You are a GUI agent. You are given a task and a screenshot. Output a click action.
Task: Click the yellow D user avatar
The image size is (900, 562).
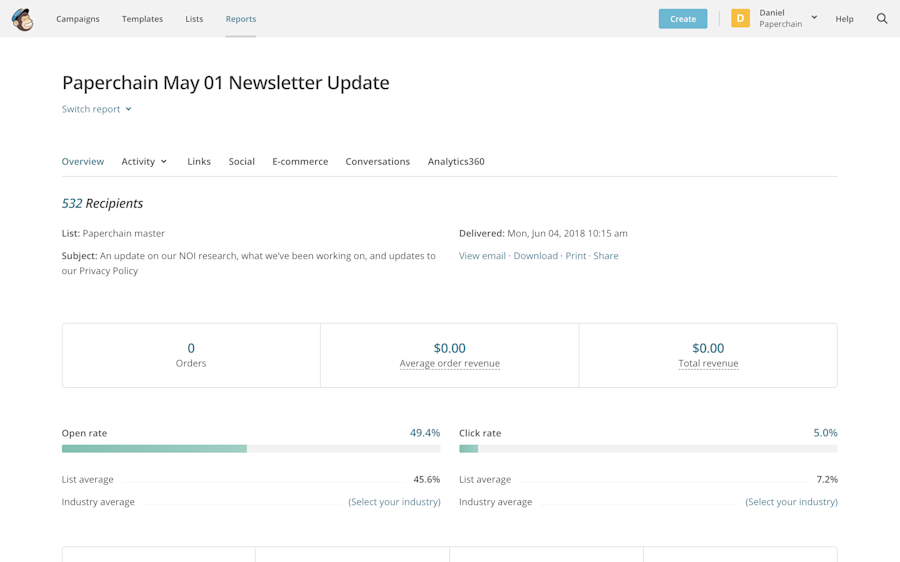(740, 18)
